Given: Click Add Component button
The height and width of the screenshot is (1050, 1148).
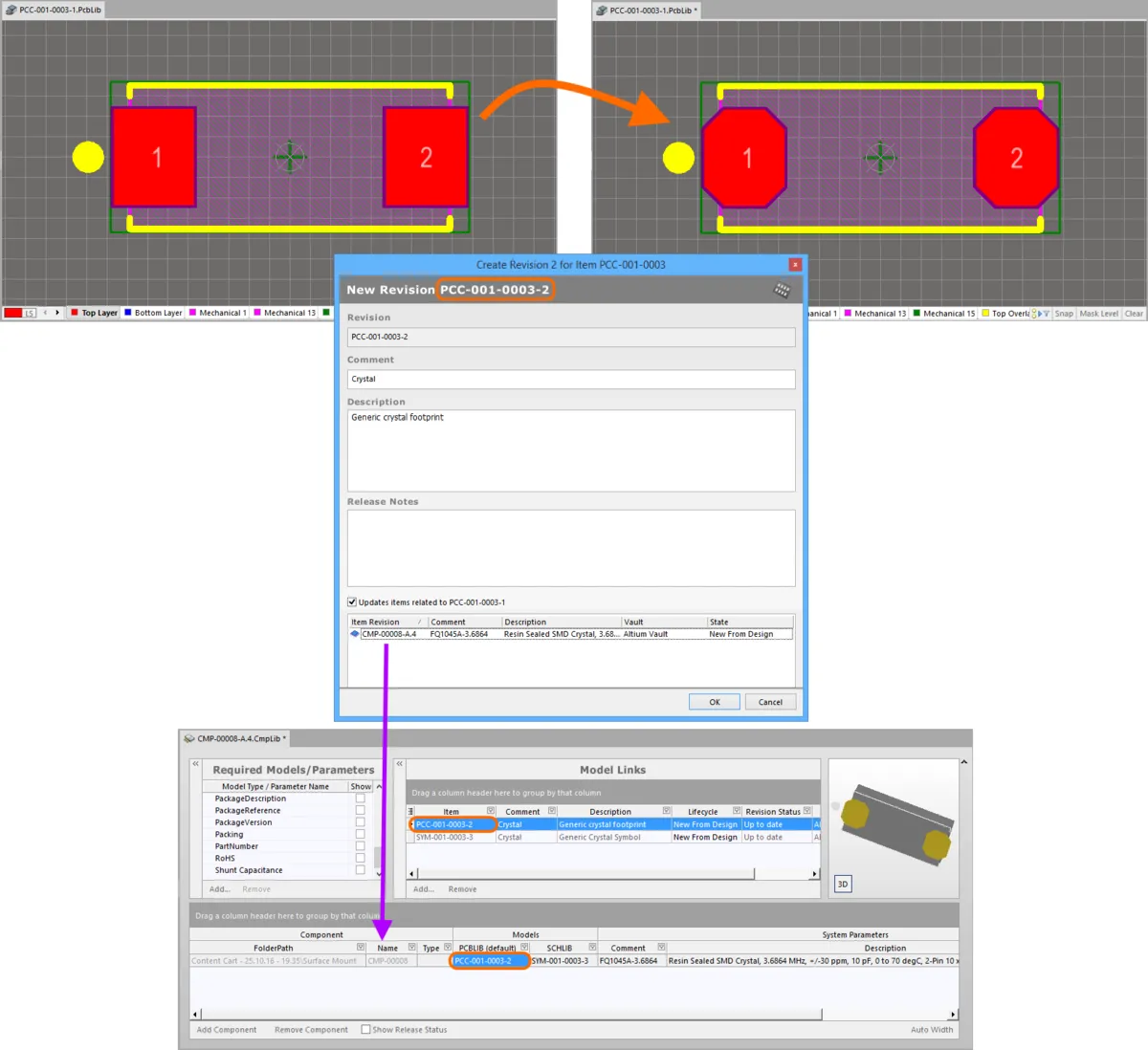Looking at the screenshot, I should coord(227,1030).
